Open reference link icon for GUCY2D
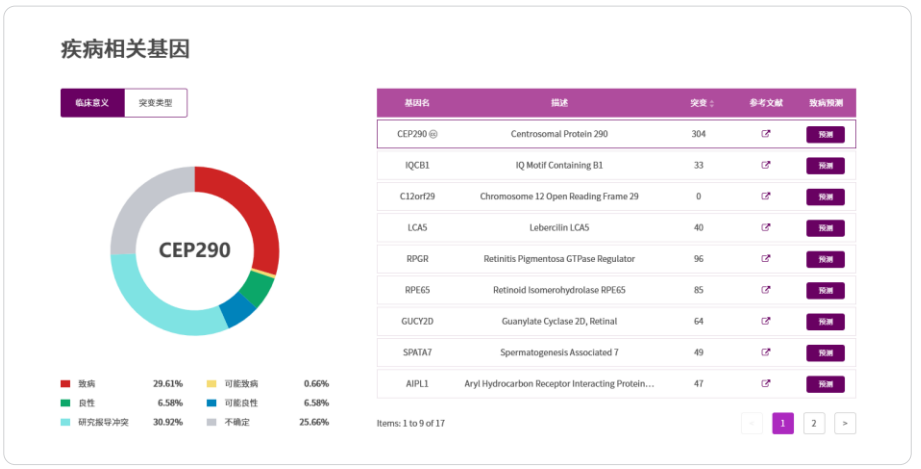 click(766, 321)
